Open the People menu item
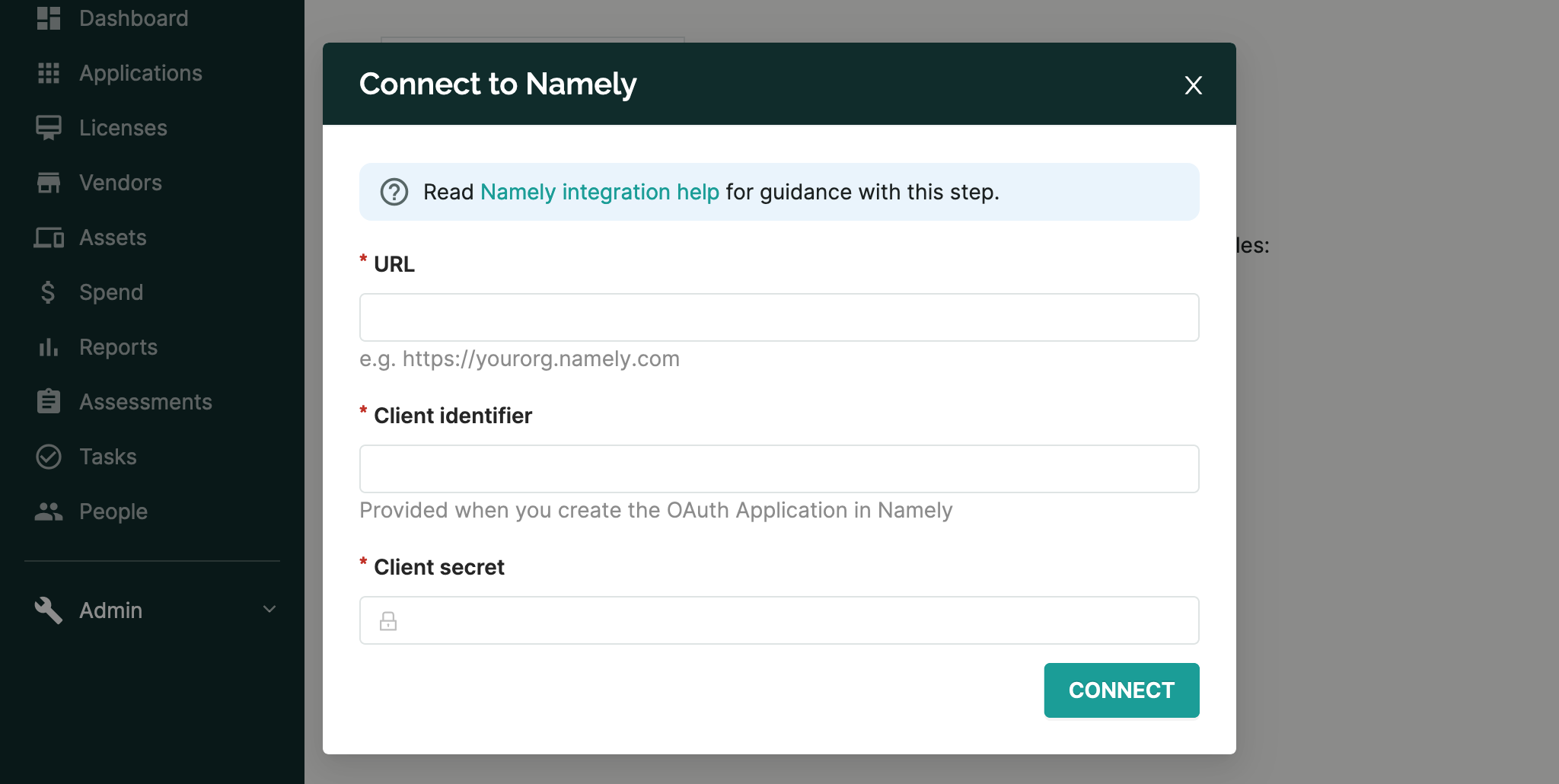The image size is (1559, 784). [x=113, y=512]
